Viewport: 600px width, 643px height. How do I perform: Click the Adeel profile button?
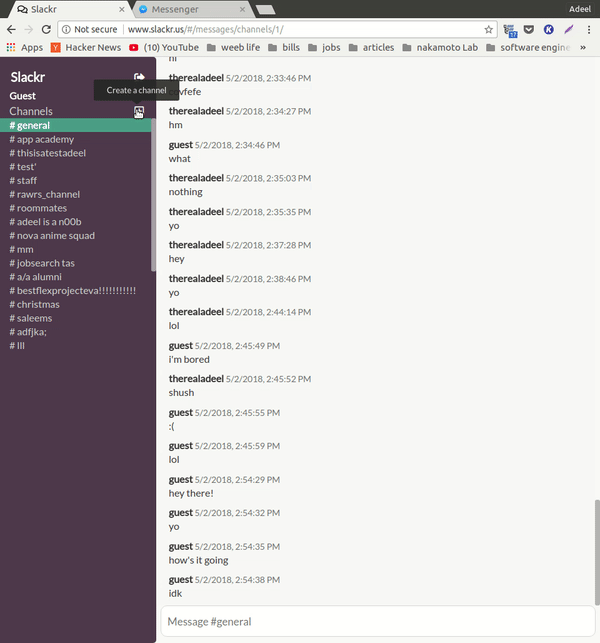pyautogui.click(x=579, y=9)
